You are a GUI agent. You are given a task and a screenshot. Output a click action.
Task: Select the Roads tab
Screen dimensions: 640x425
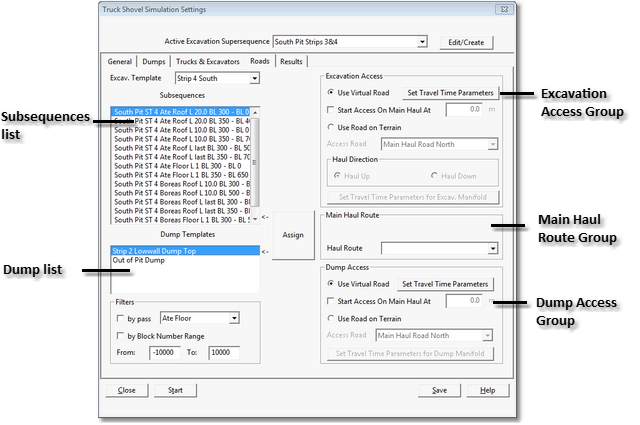(x=260, y=61)
